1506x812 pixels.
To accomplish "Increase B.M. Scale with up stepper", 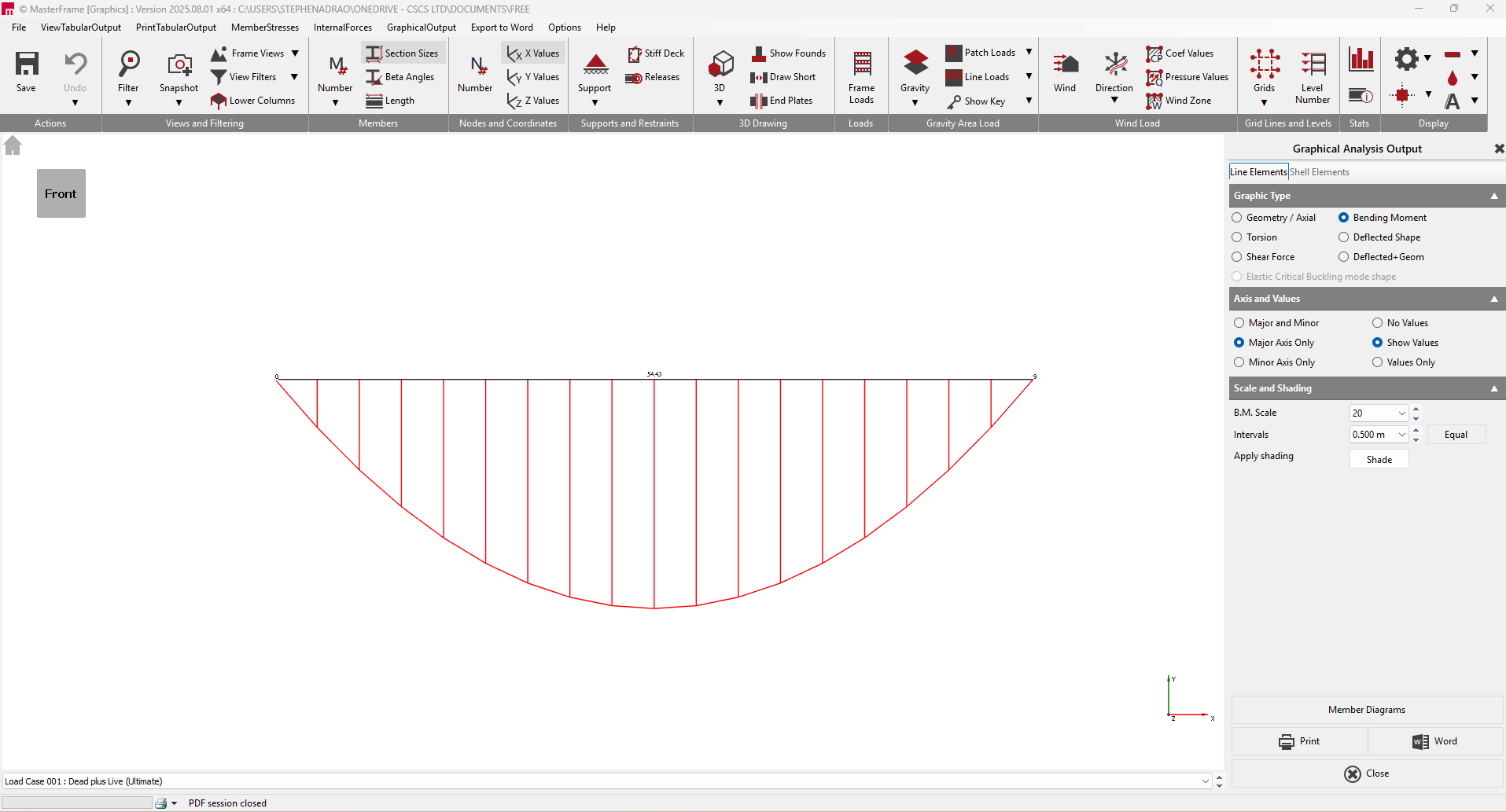I will click(1416, 409).
